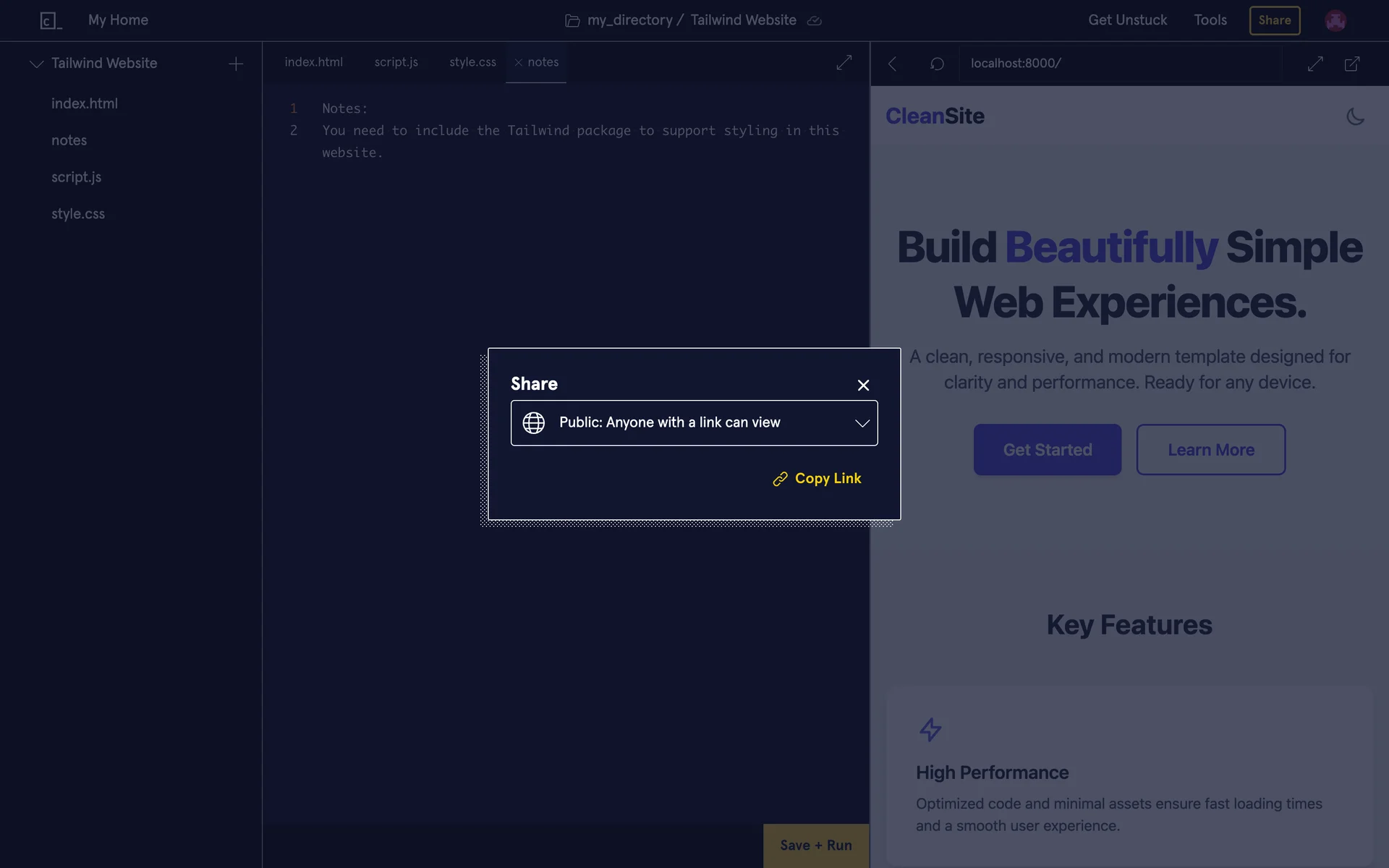
Task: Toggle dark mode moon icon
Action: tap(1355, 116)
